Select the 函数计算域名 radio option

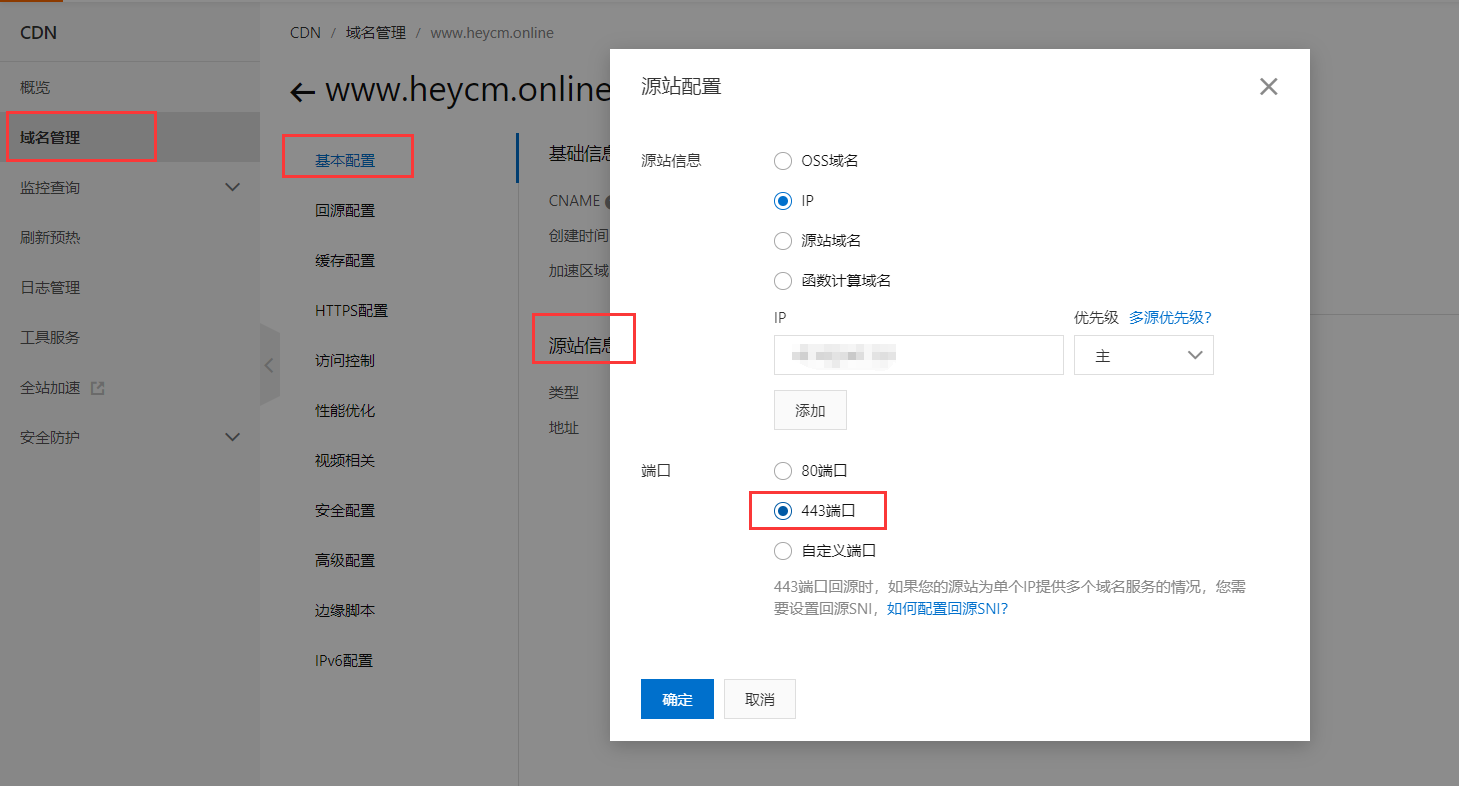pos(783,281)
